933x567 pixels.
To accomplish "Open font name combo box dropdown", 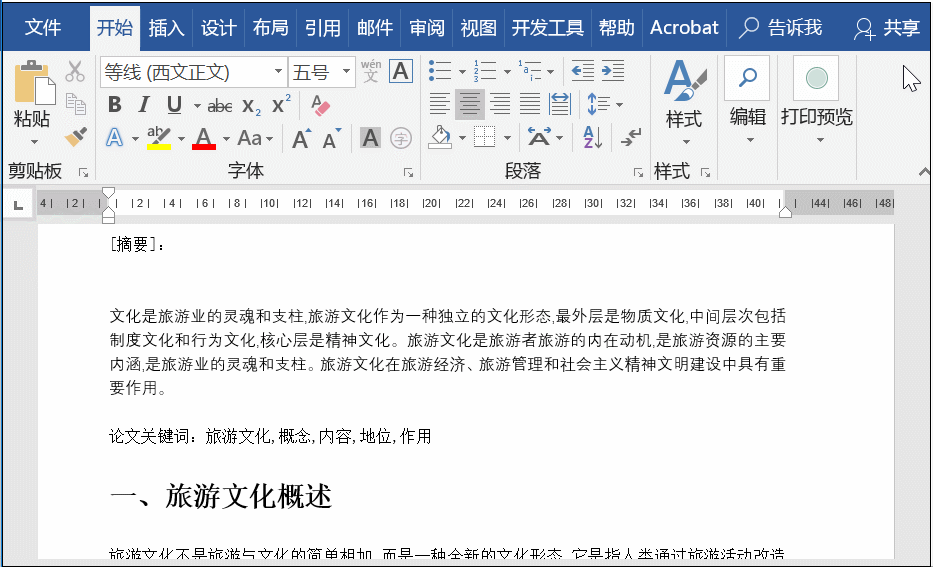I will click(x=278, y=71).
